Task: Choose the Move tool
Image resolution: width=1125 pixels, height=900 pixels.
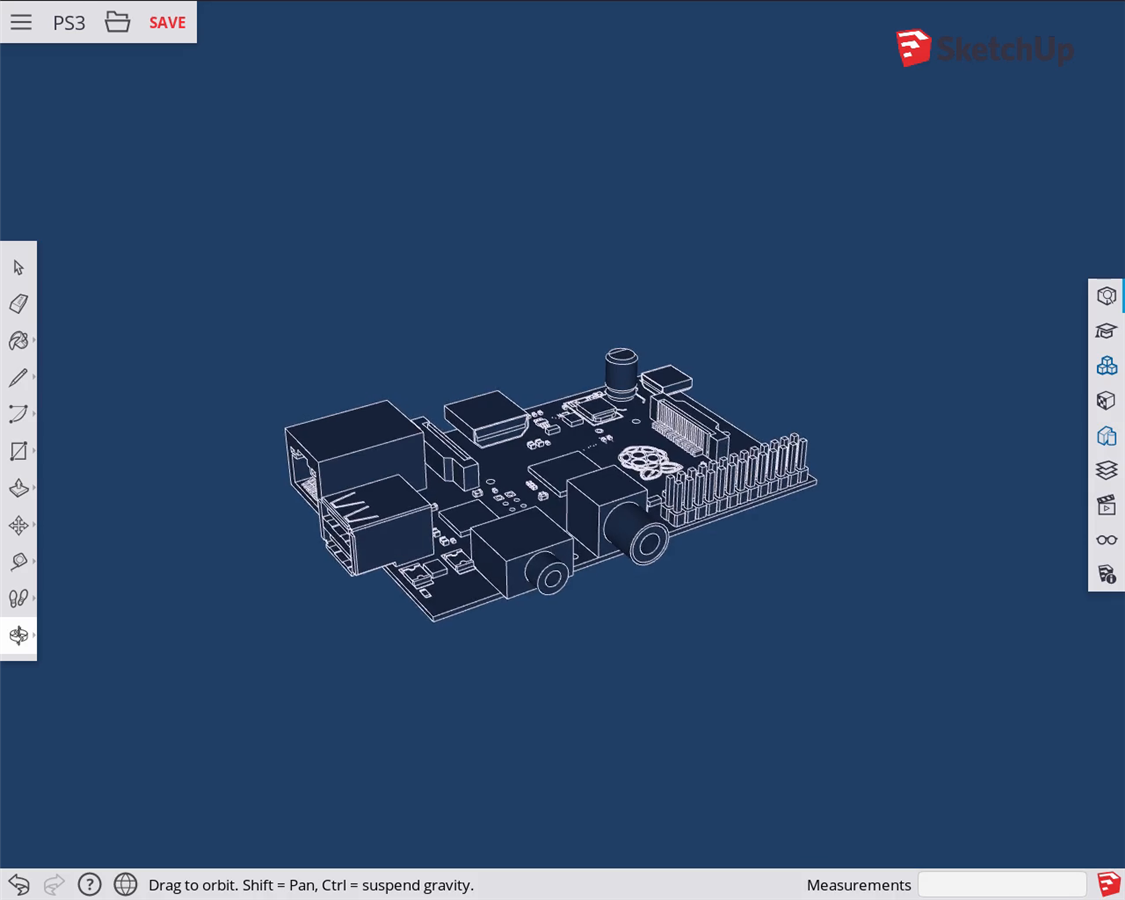Action: click(x=19, y=525)
